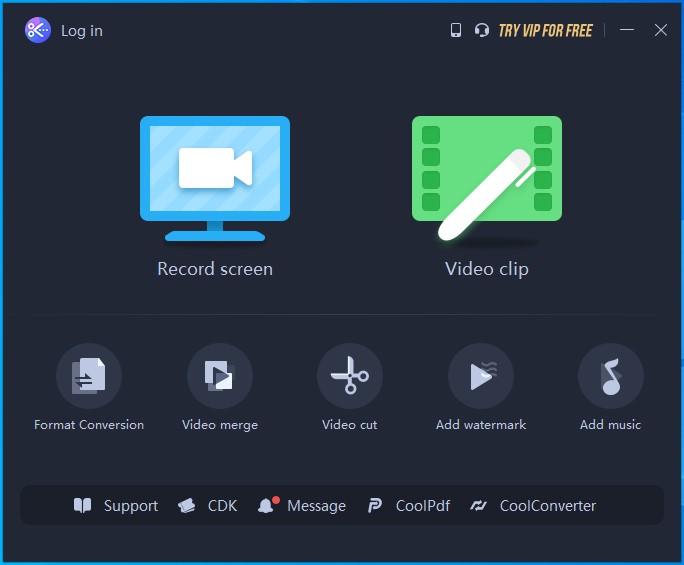Close the application window

click(661, 30)
